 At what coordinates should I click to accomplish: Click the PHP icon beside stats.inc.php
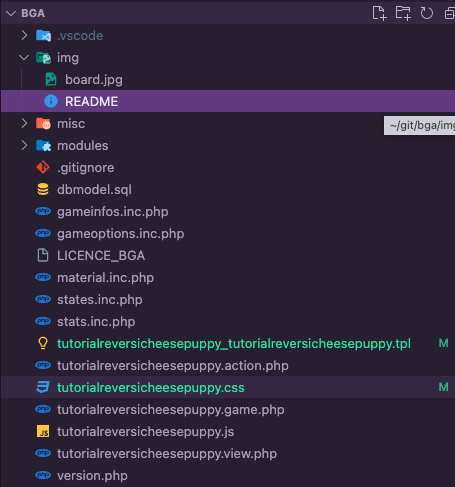tap(43, 321)
